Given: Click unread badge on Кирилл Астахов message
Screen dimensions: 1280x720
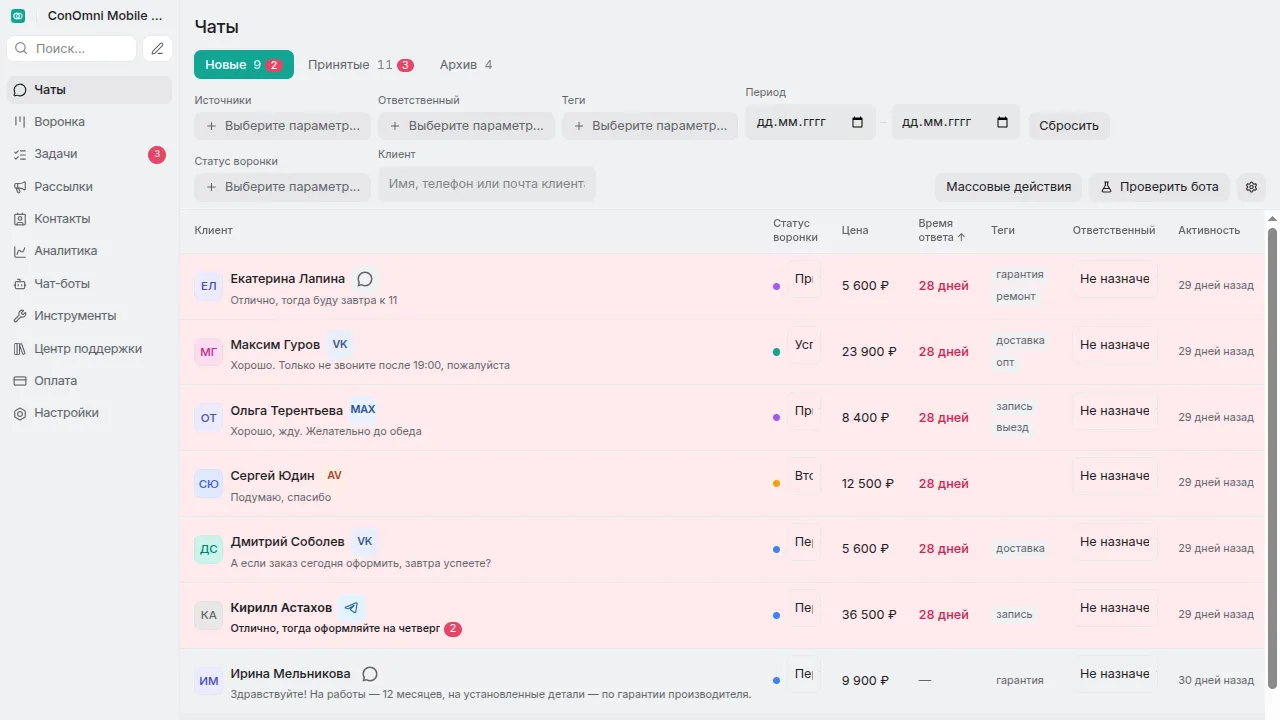Looking at the screenshot, I should 453,629.
